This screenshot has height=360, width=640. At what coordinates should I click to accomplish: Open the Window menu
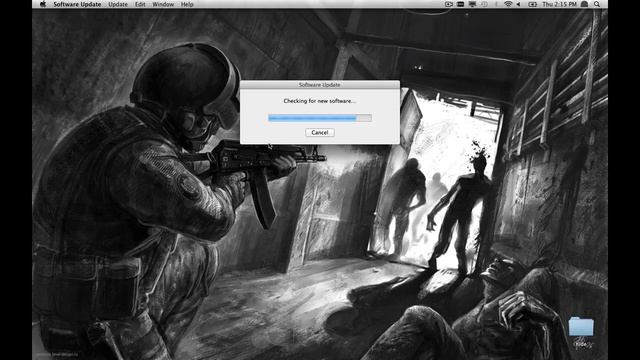click(163, 4)
